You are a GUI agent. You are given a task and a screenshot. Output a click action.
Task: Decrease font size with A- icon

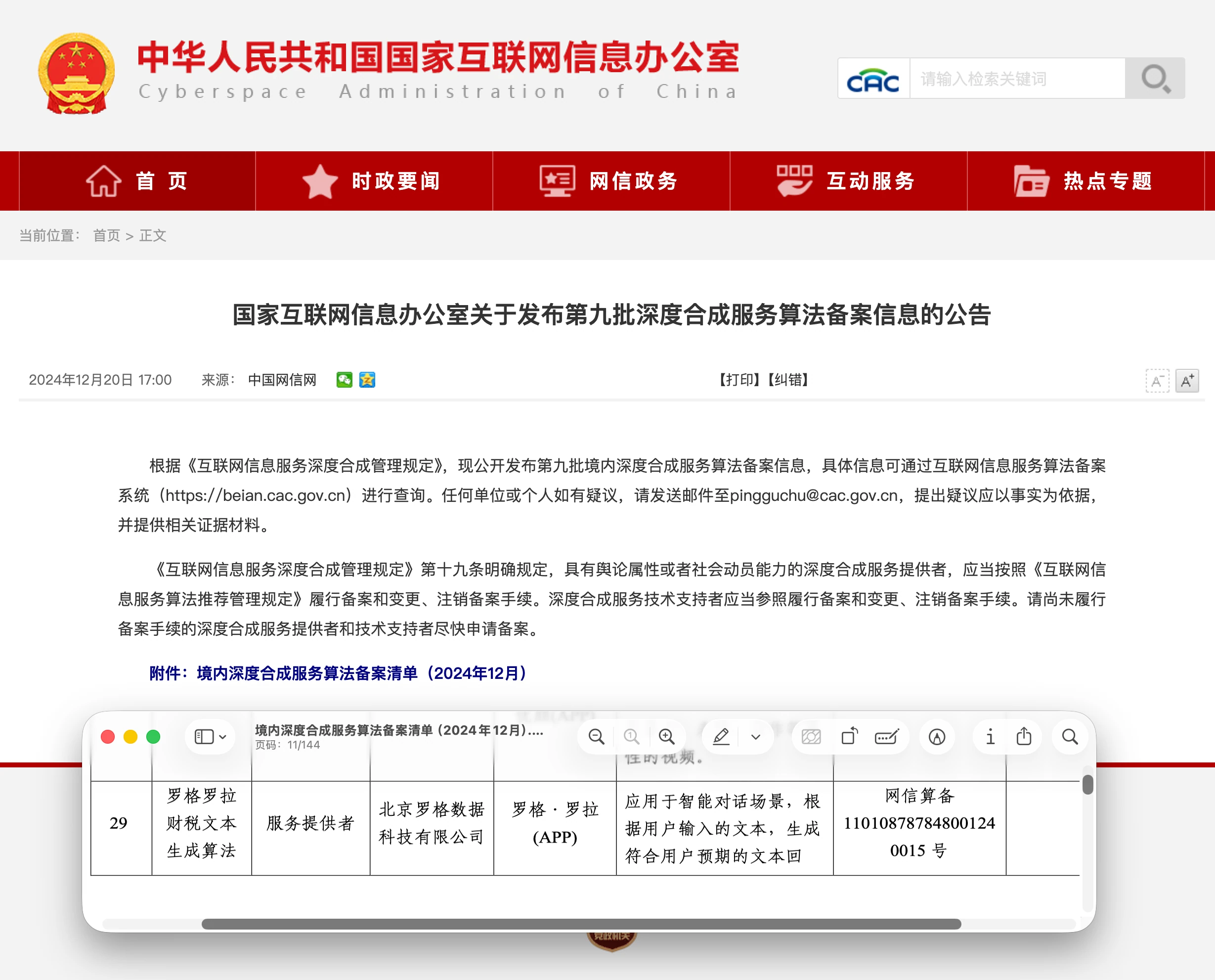pyautogui.click(x=1157, y=381)
